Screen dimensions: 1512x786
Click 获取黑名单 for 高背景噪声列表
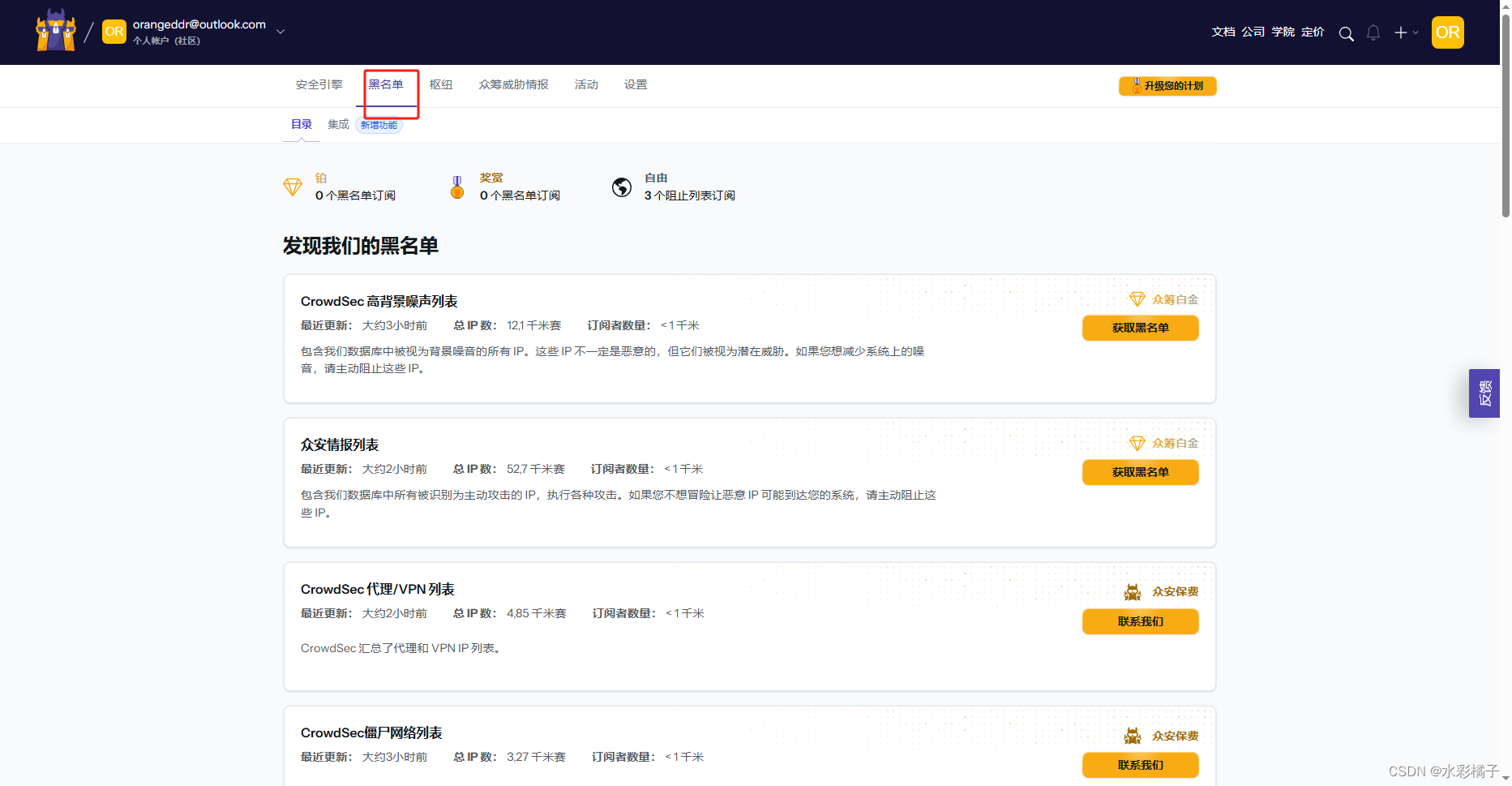point(1140,328)
